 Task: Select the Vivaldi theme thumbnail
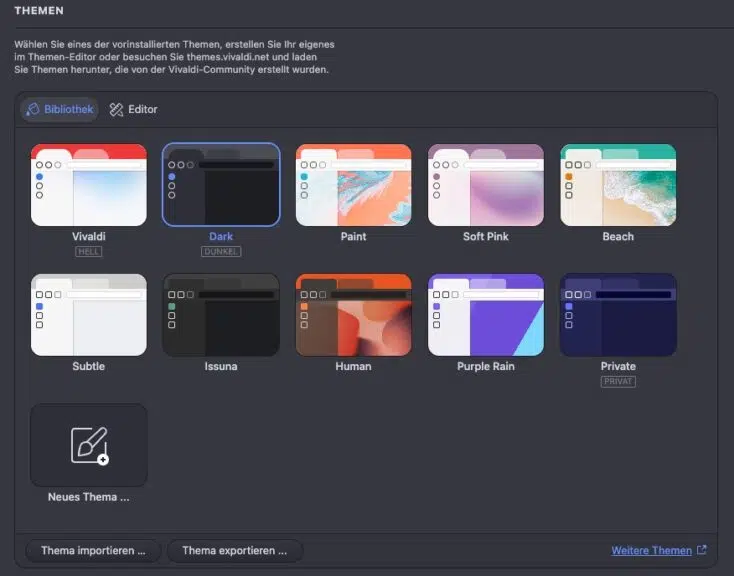pos(89,185)
